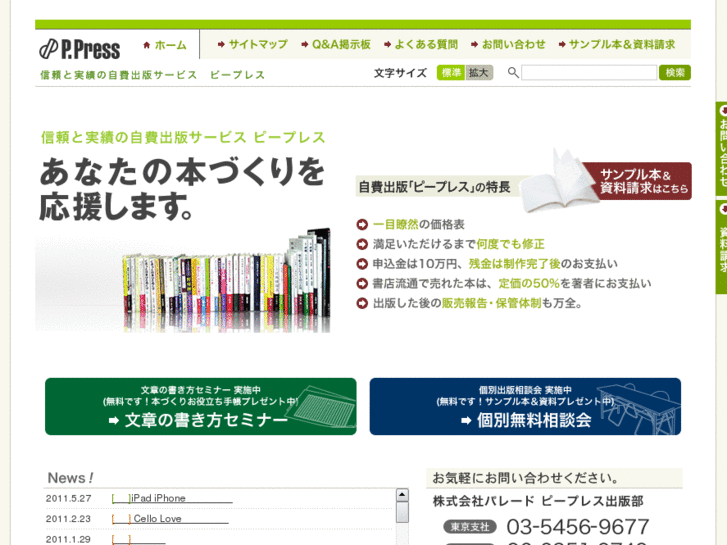Open side tab 資料請求 on right edge
Image resolution: width=727 pixels, height=545 pixels.
pos(721,247)
